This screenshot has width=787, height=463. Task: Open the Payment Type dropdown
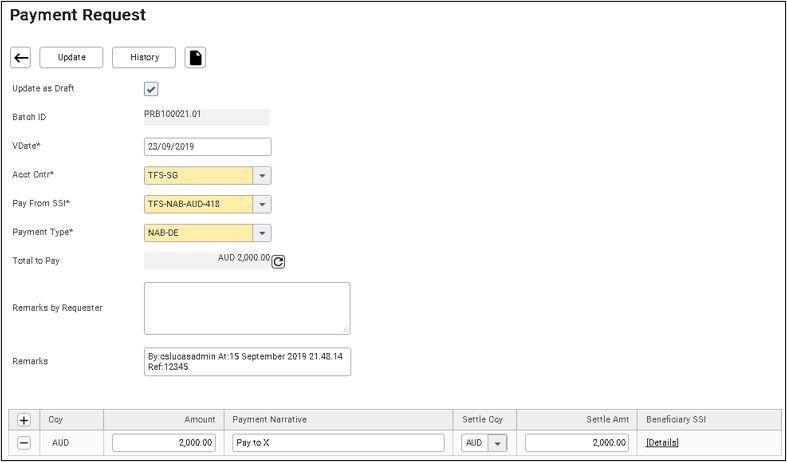click(x=261, y=234)
